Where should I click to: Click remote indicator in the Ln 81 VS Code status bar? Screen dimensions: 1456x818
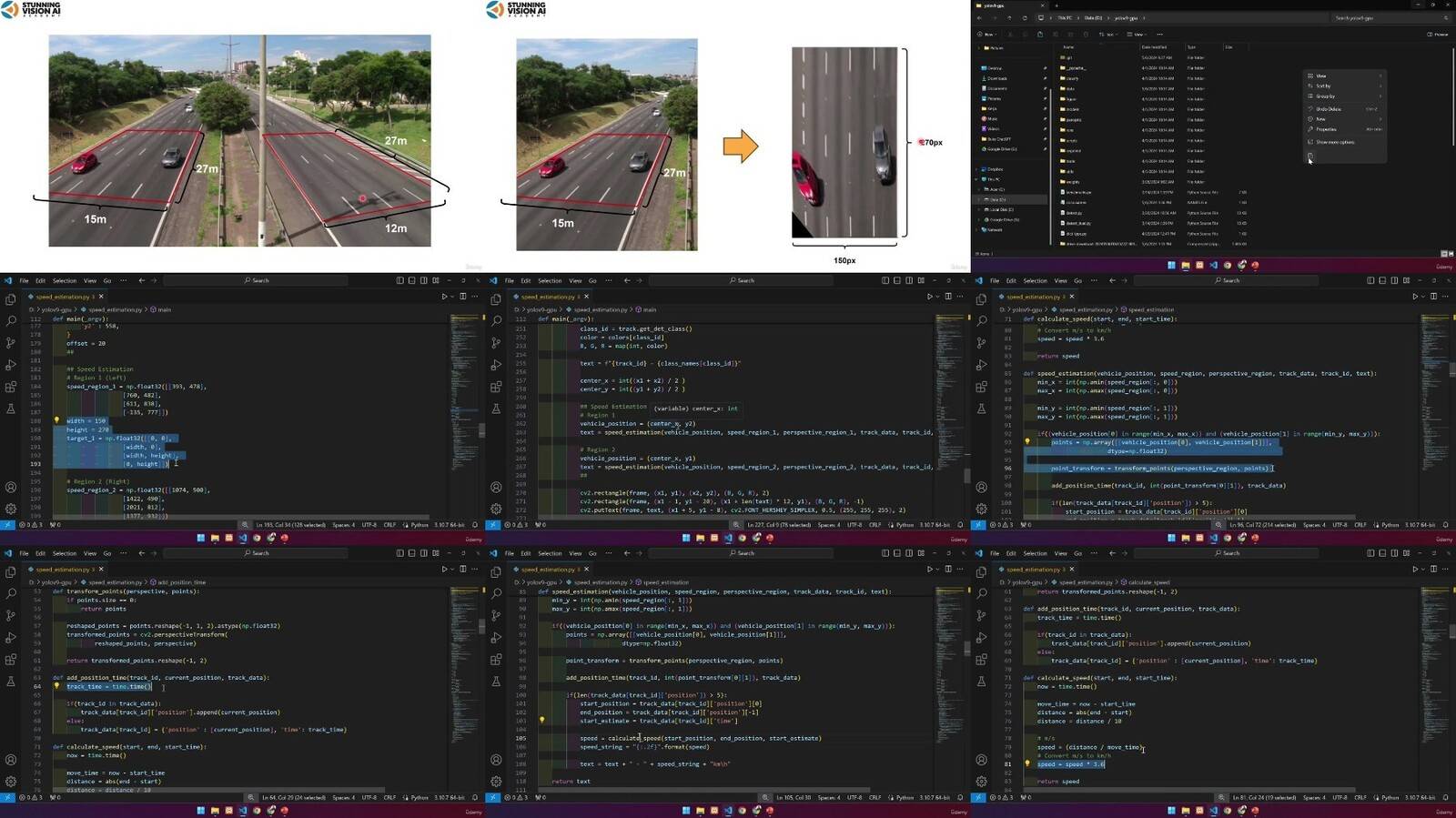click(x=977, y=798)
